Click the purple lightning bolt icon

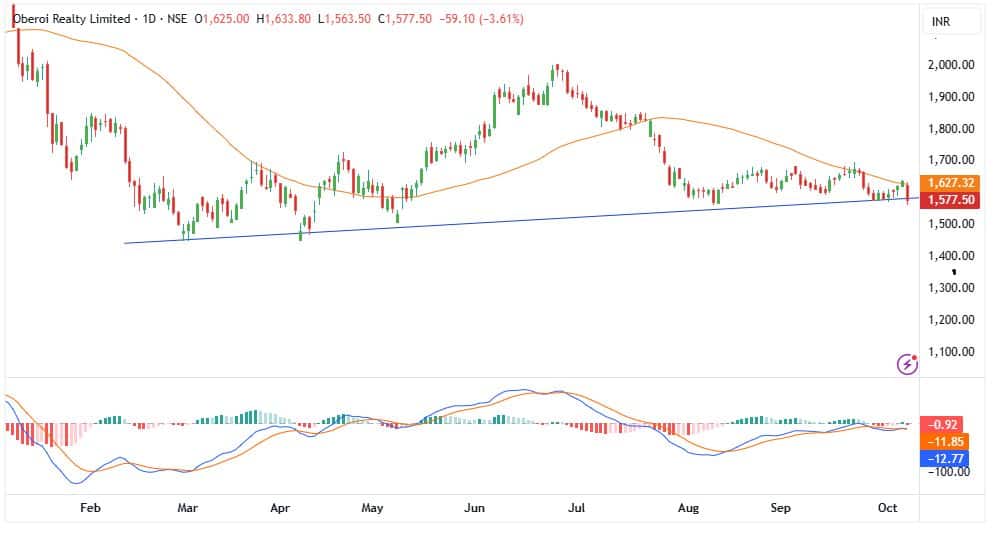[907, 365]
